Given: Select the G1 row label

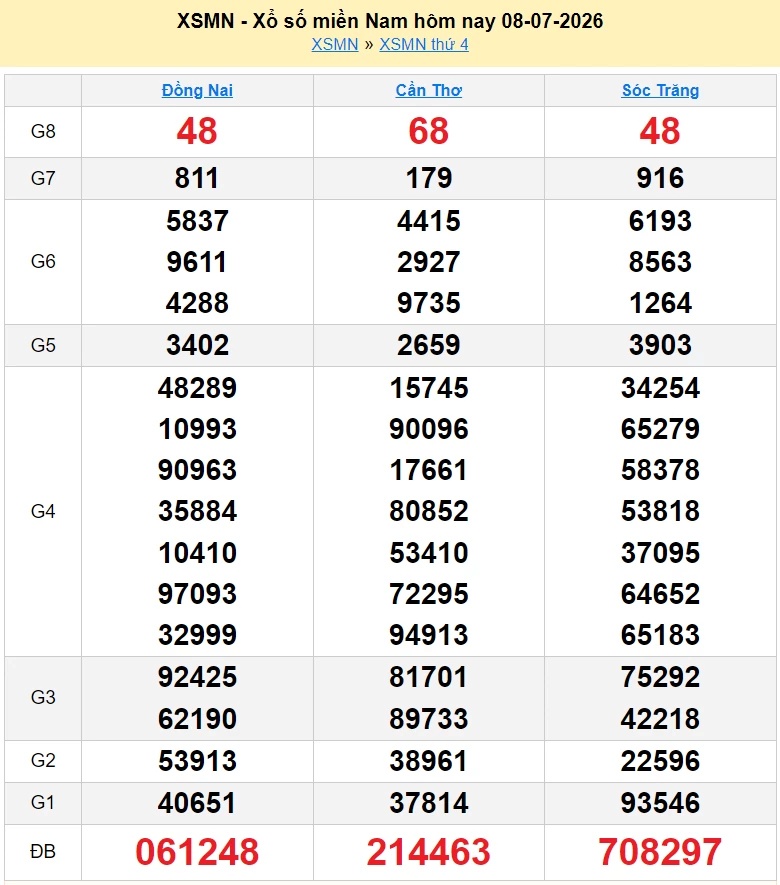Looking at the screenshot, I should coord(43,802).
